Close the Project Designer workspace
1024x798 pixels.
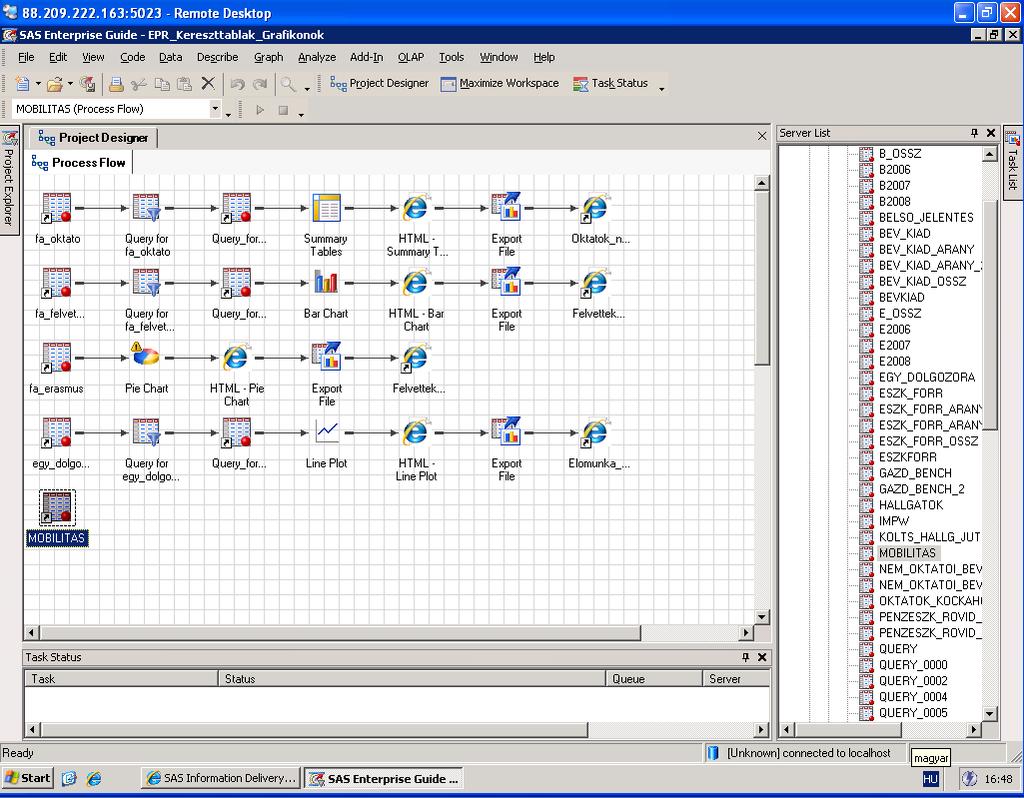[761, 136]
